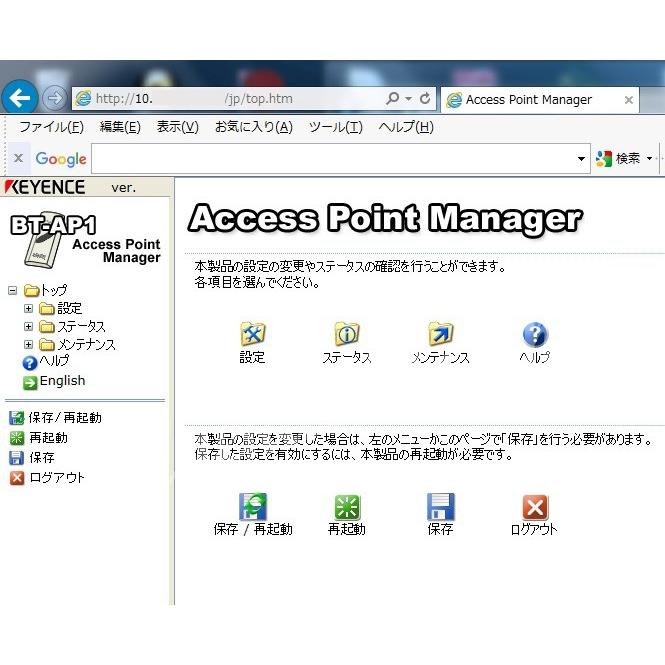Click the large 保存 floppy disk icon

pyautogui.click(x=440, y=506)
